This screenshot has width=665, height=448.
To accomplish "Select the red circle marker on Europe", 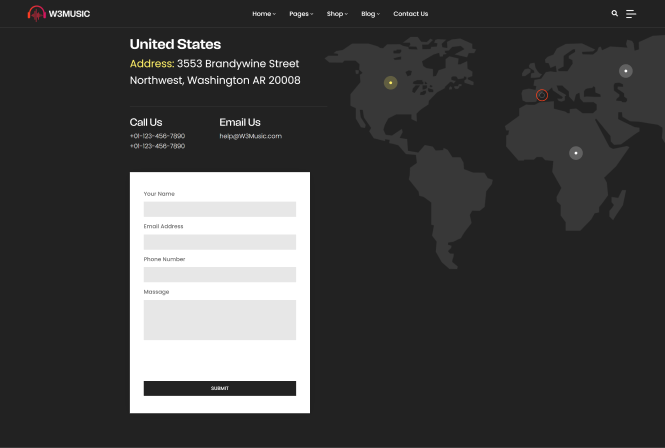I will click(542, 95).
